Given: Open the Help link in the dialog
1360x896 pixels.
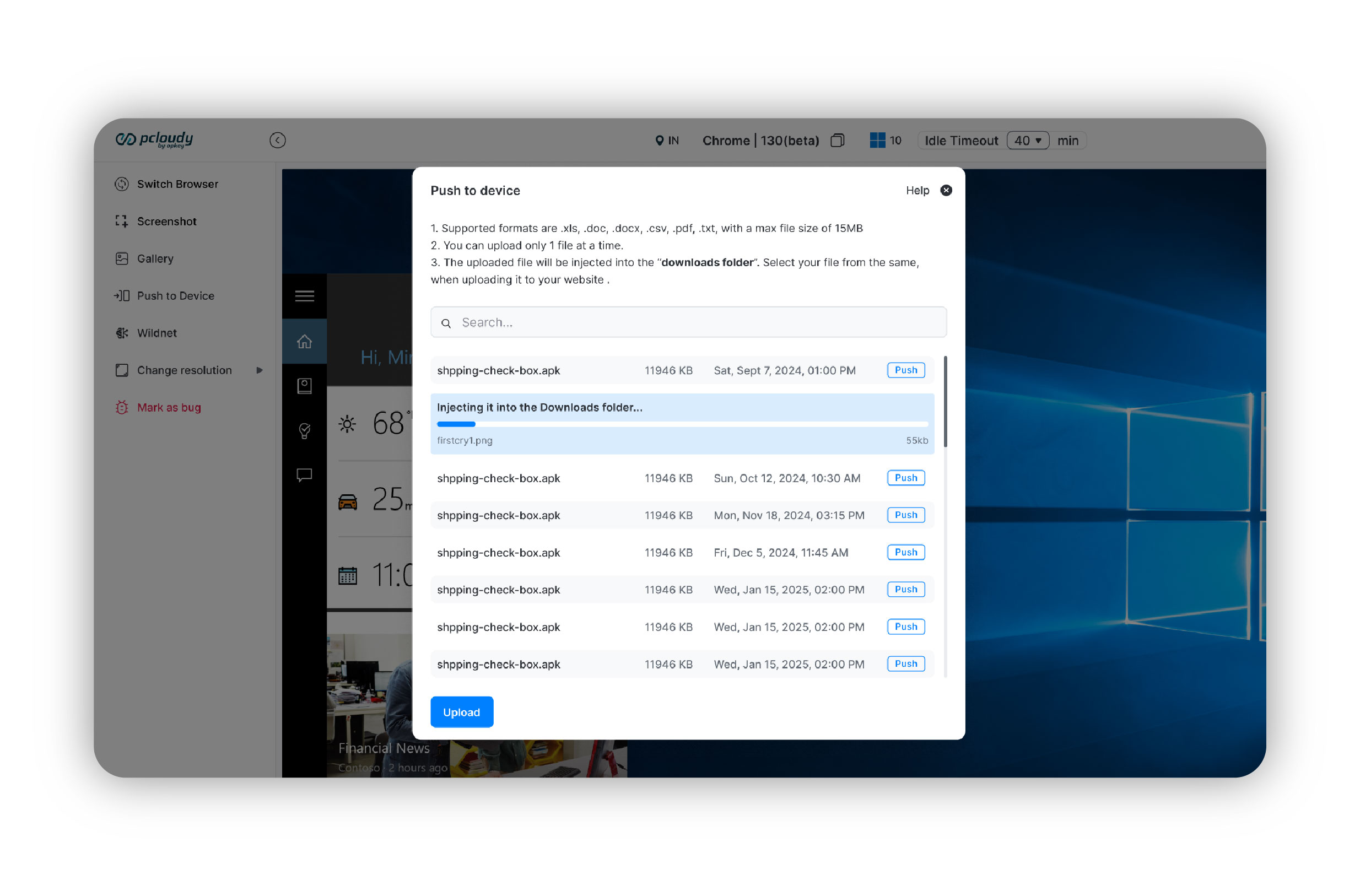Looking at the screenshot, I should [x=917, y=191].
